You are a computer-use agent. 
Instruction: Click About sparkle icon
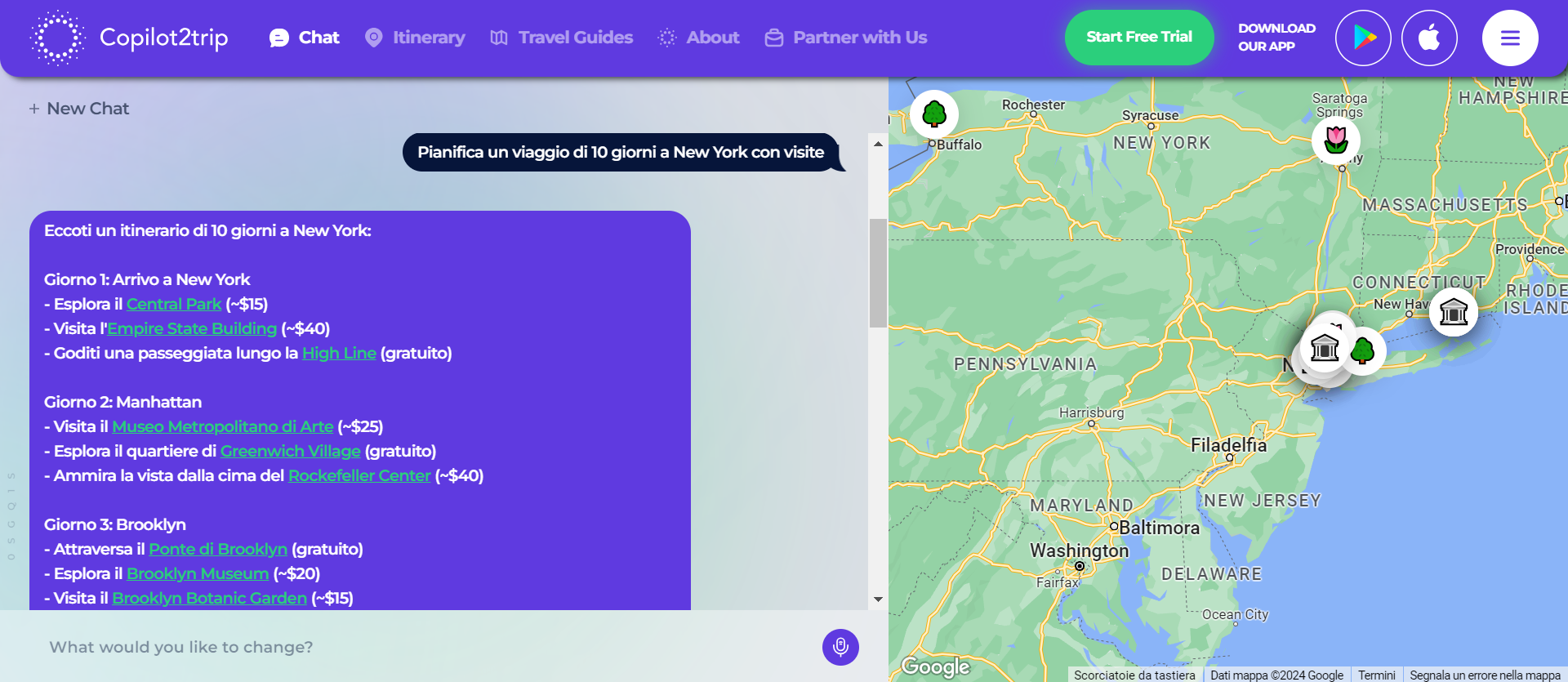coord(667,38)
